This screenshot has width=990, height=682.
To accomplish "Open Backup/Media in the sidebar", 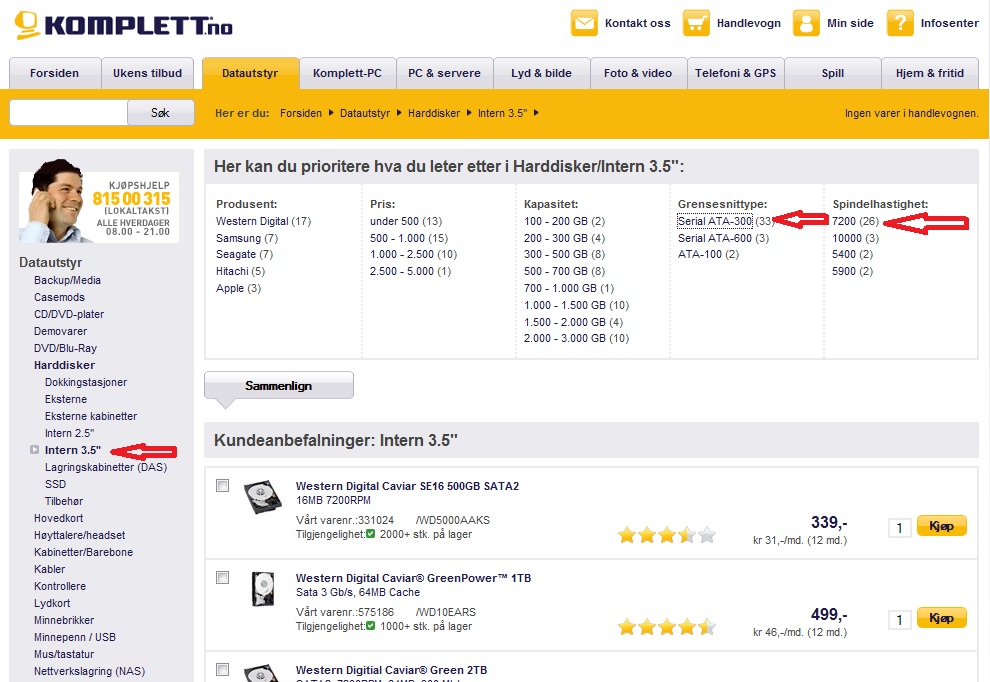I will coord(68,280).
